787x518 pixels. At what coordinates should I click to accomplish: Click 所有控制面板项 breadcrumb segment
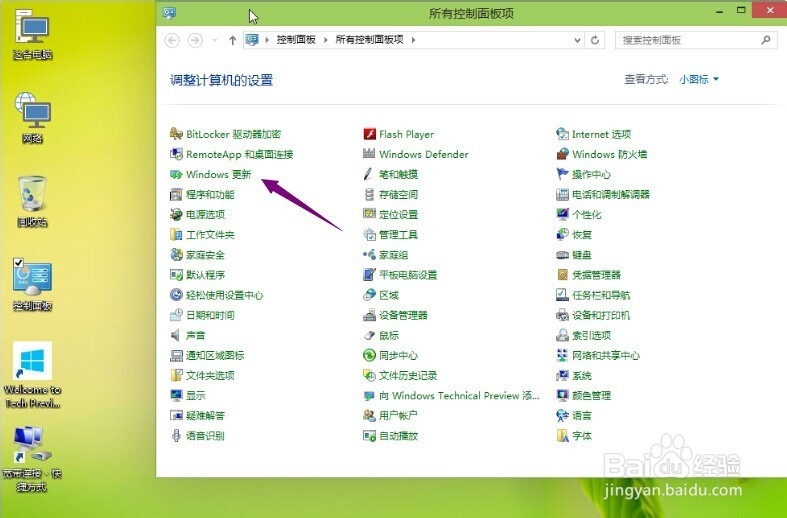point(369,40)
